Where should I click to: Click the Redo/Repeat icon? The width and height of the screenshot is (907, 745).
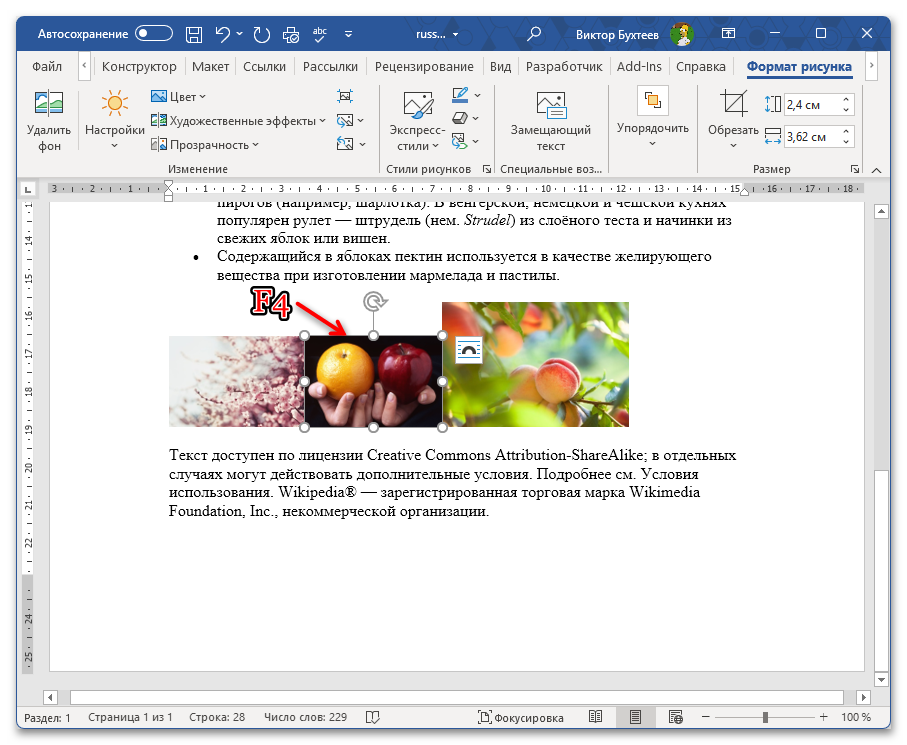(261, 34)
